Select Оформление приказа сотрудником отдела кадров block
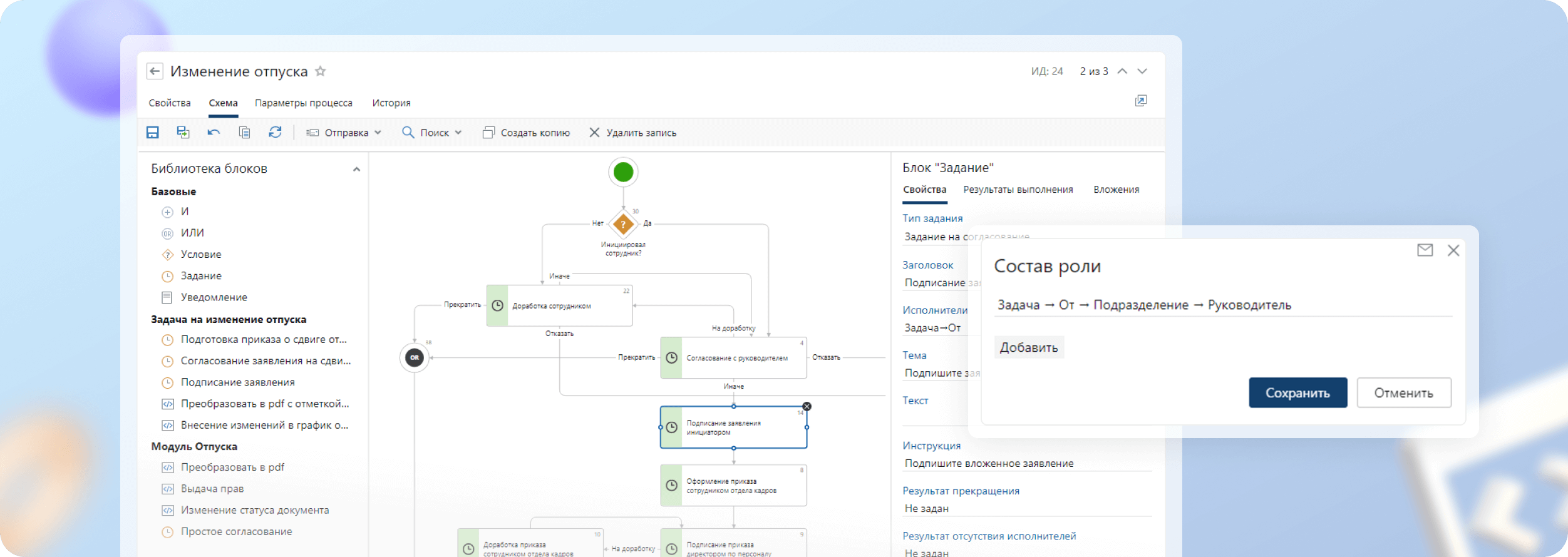 (733, 485)
